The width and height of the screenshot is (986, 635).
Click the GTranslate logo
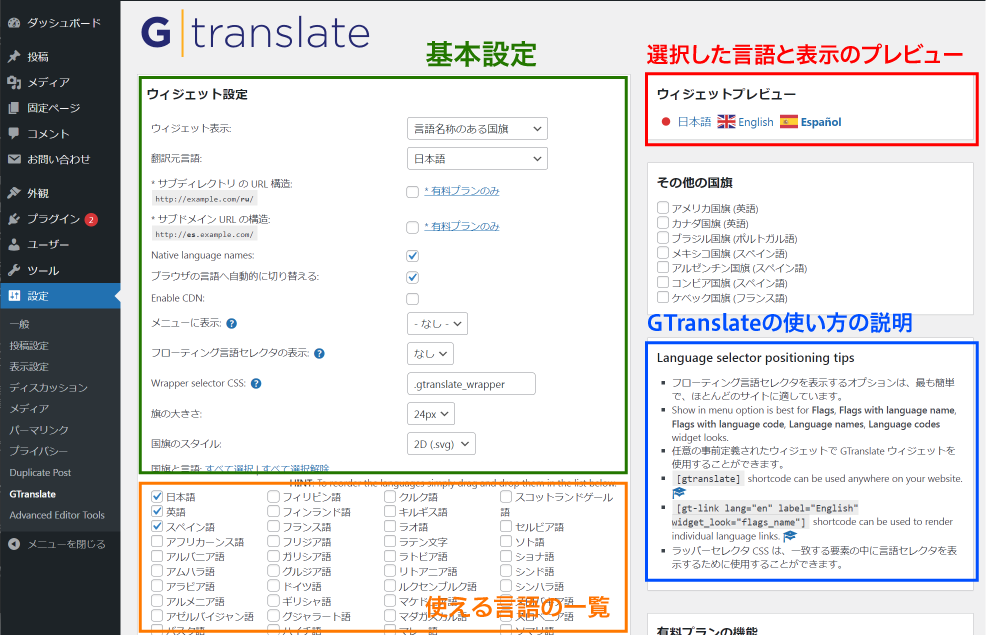tap(255, 33)
